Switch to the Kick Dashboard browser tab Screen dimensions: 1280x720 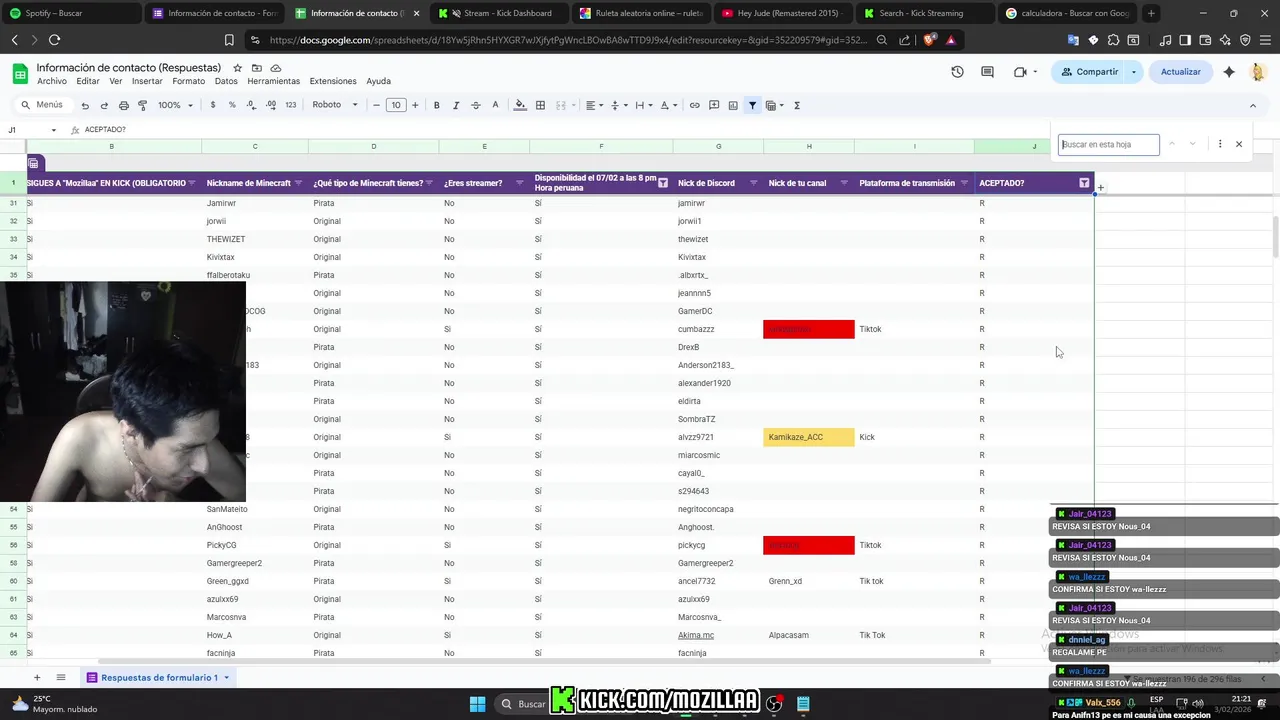(x=500, y=13)
